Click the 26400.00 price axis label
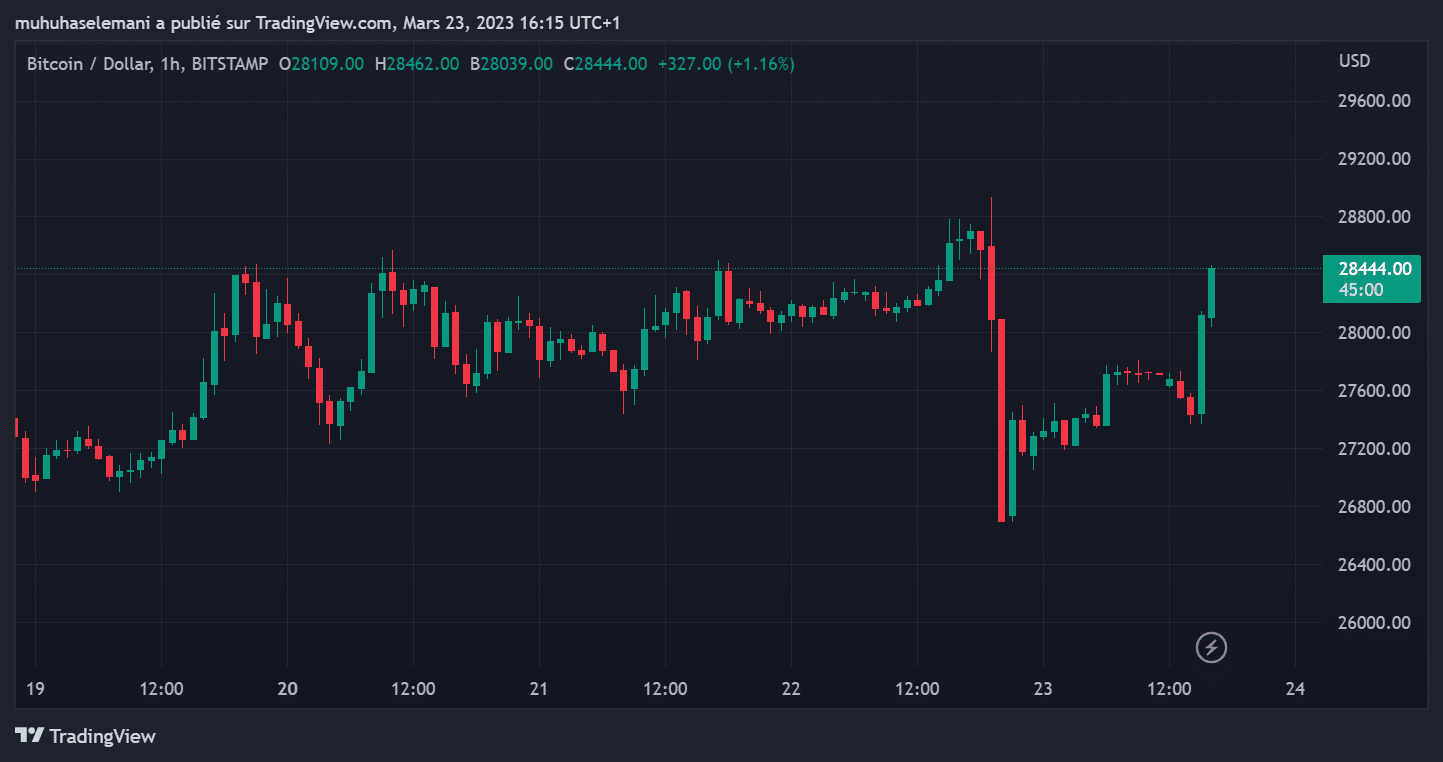The height and width of the screenshot is (762, 1443). click(x=1375, y=564)
